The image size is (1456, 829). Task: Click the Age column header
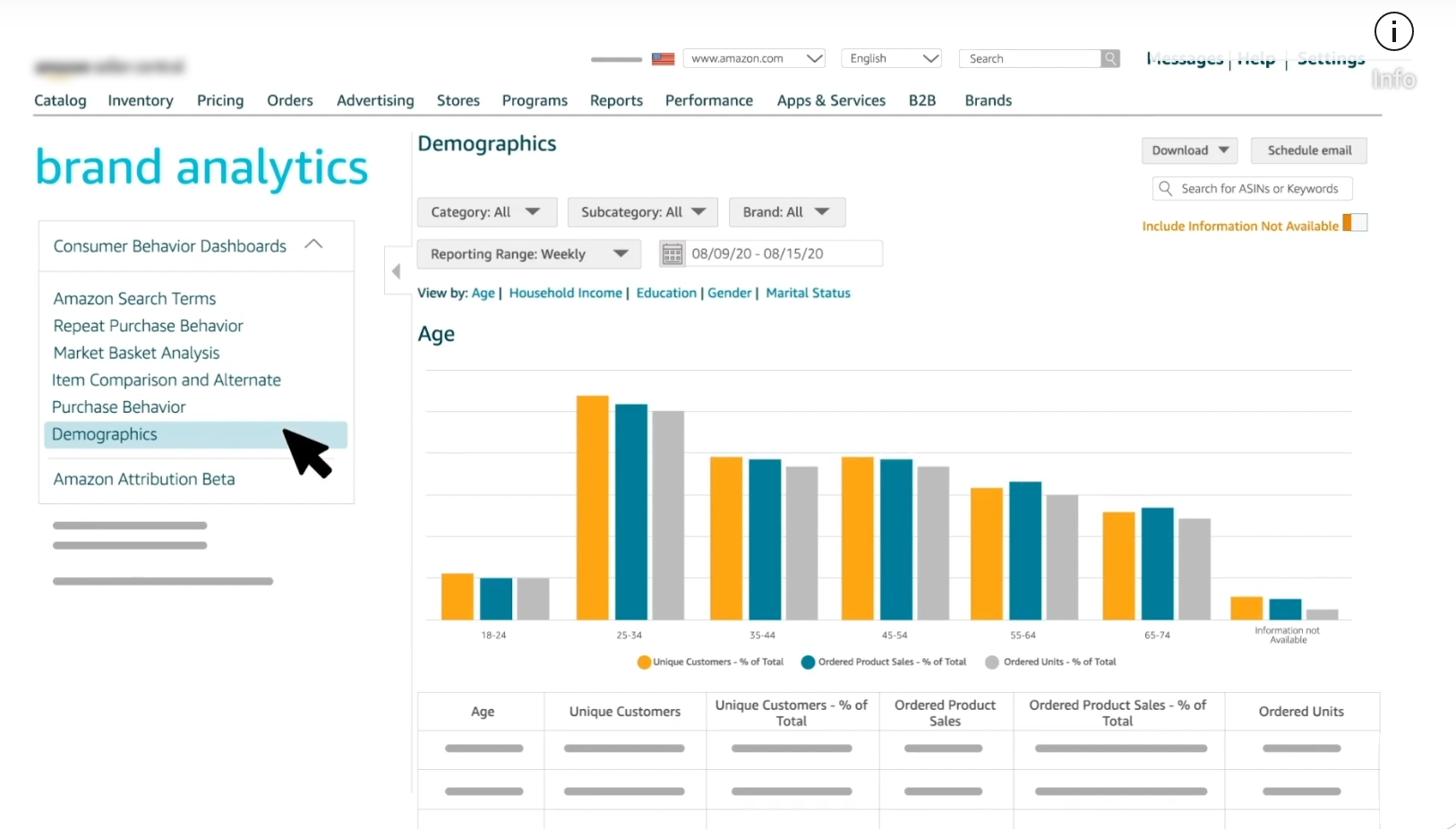(482, 712)
